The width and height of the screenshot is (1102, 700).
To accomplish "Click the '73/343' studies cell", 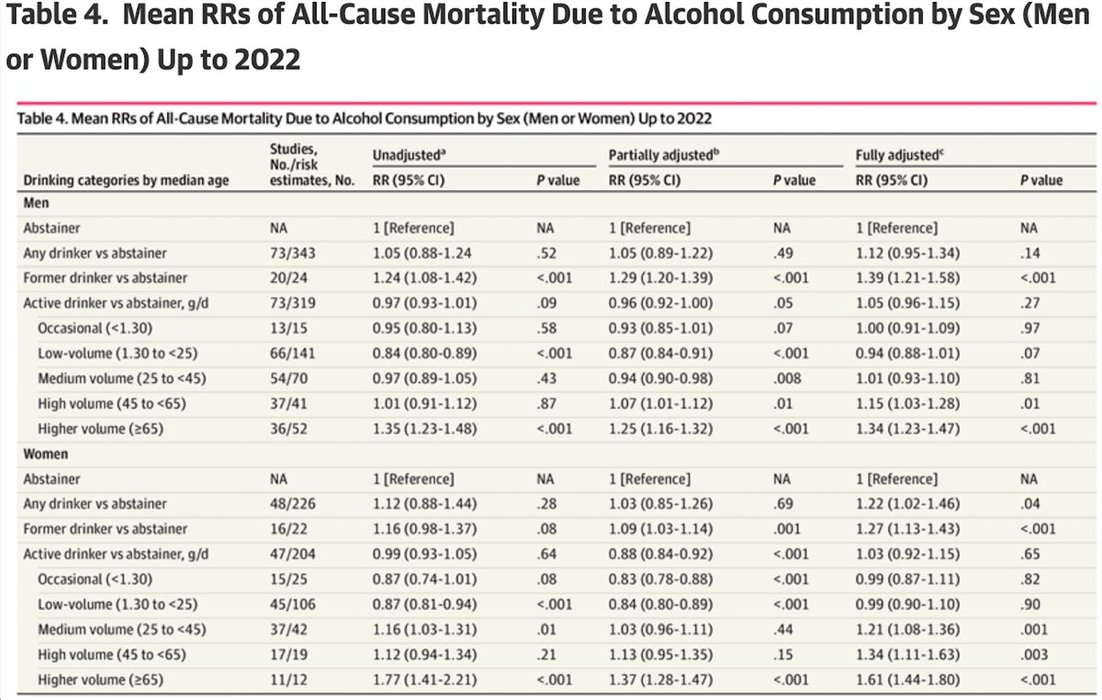I will tap(290, 253).
